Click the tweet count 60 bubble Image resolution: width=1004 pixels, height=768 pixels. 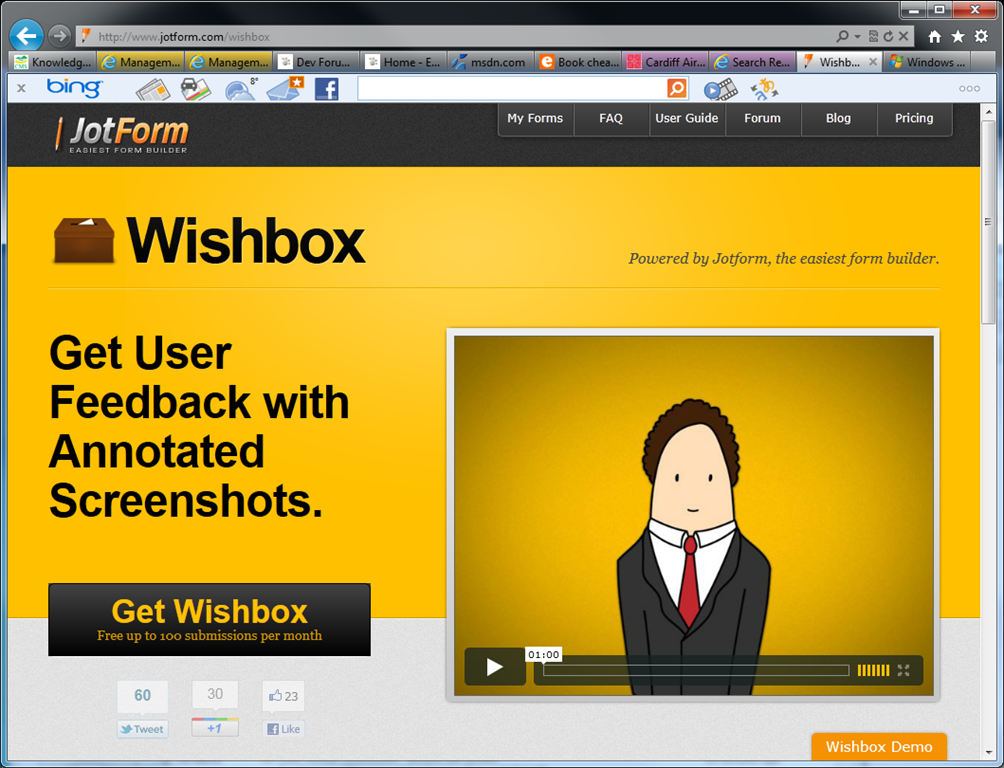[142, 696]
